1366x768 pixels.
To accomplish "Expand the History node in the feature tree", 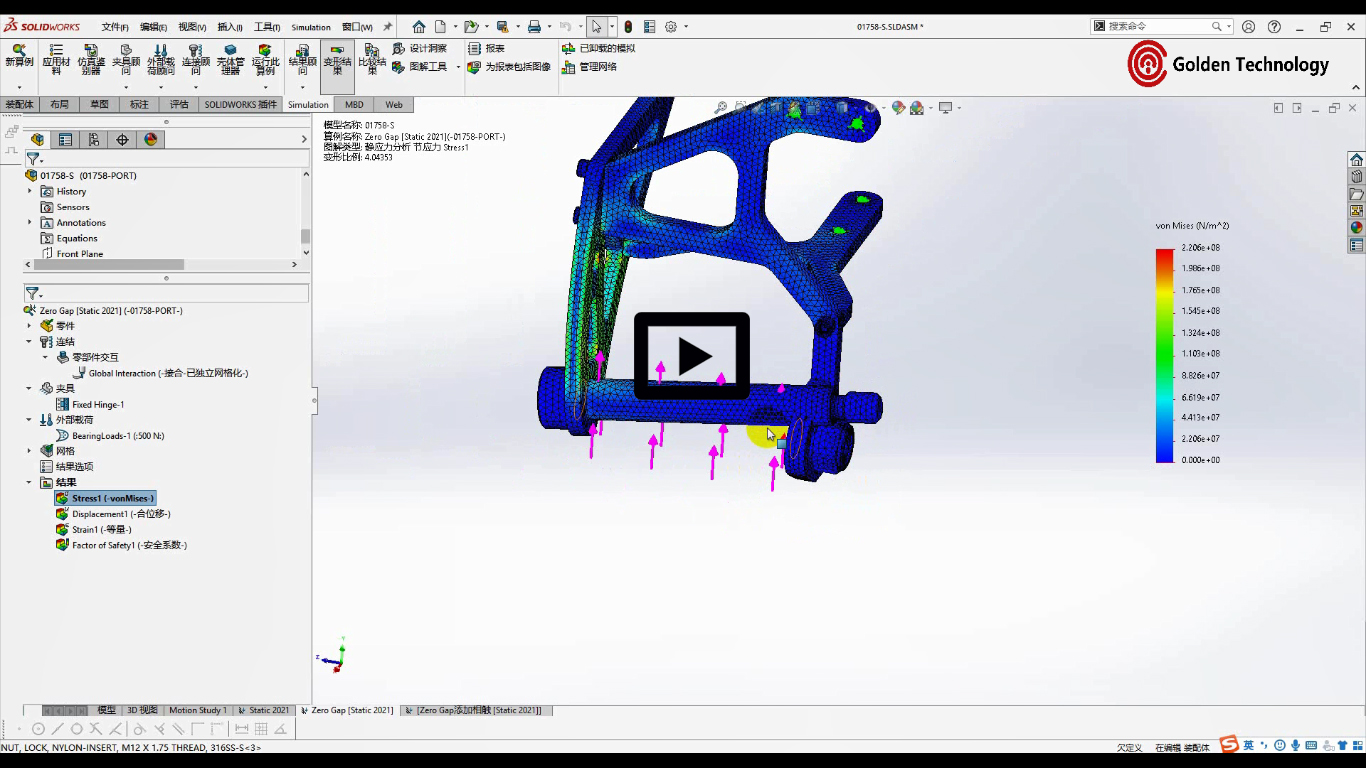I will point(30,191).
